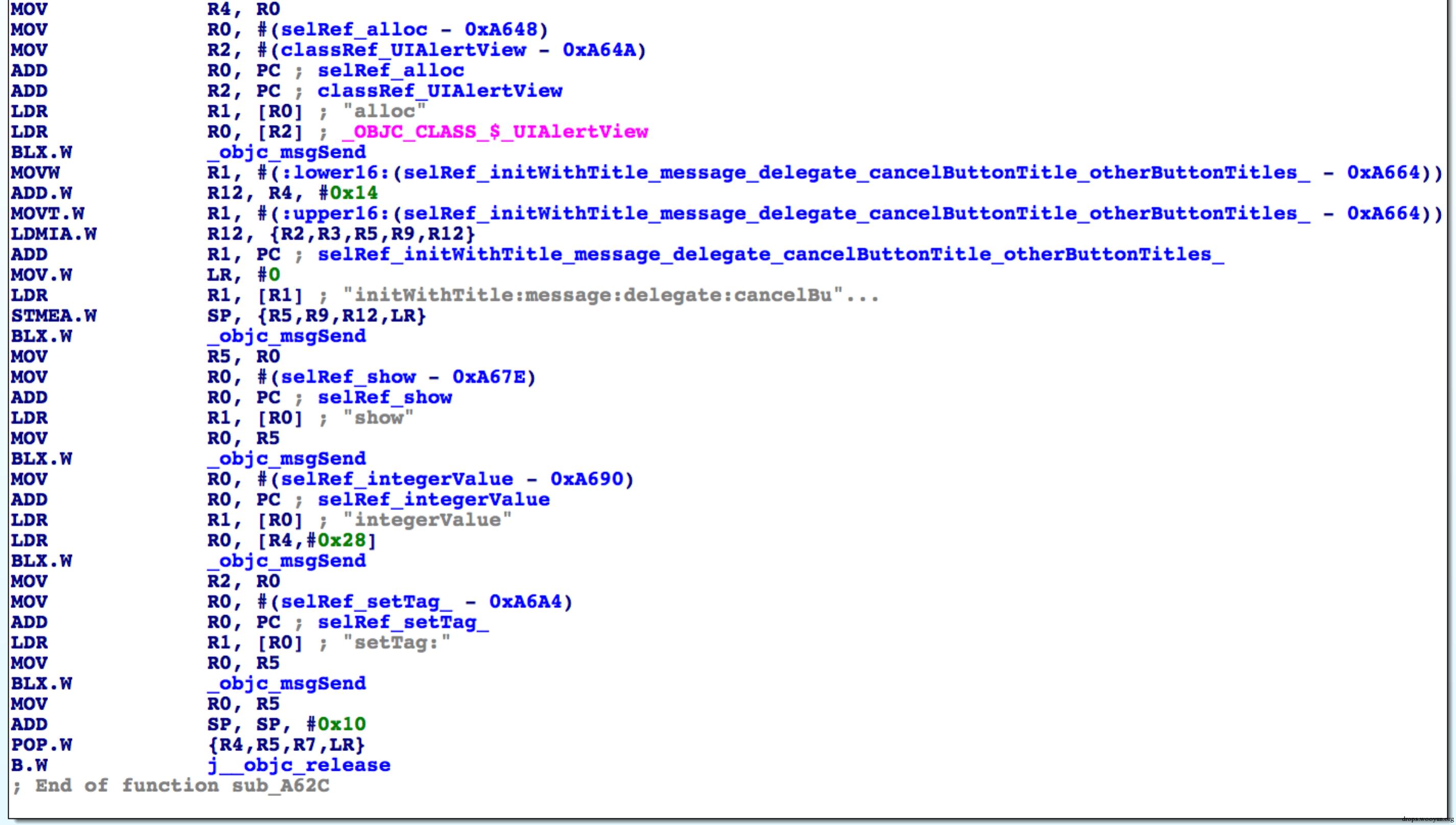The image size is (1456, 825).
Task: Click the STMEA.W mnemonic
Action: coord(53,316)
